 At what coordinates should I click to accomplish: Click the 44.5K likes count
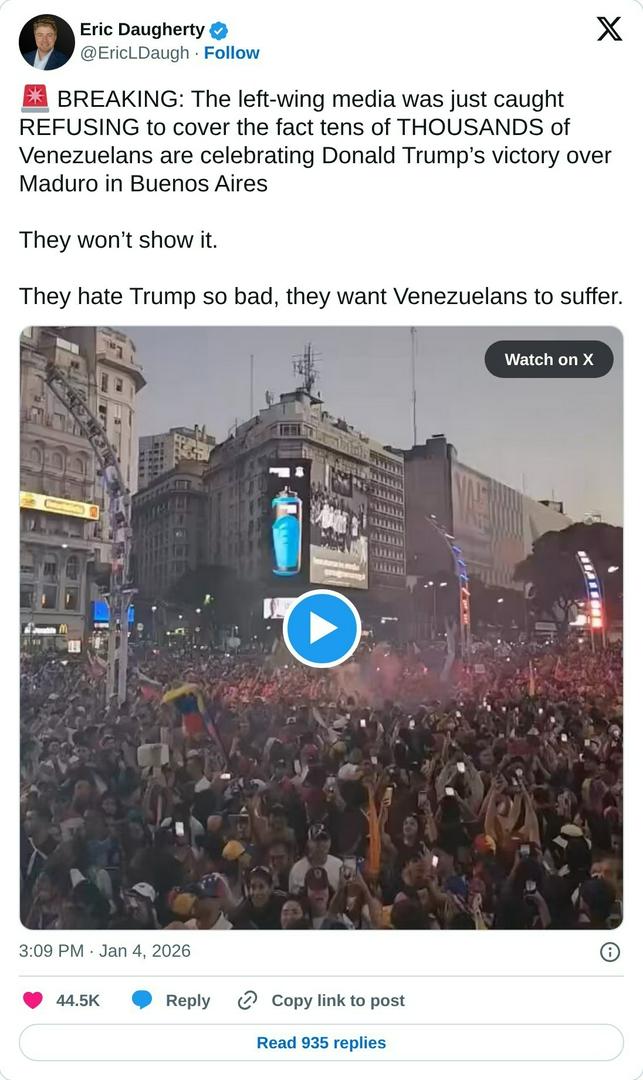[78, 1000]
